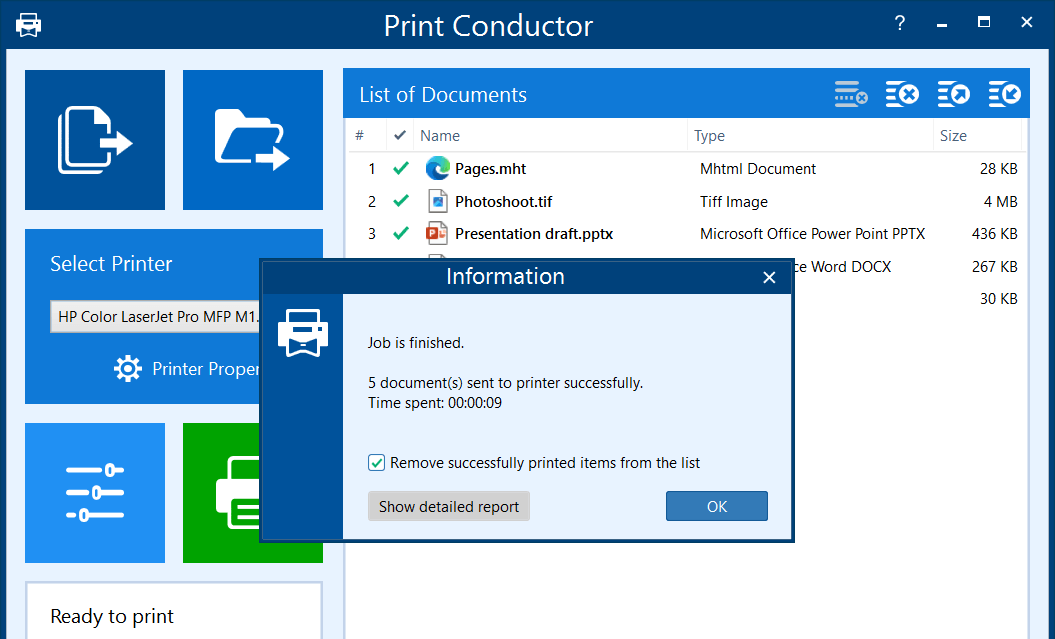The image size is (1055, 639).
Task: Sort documents by the Type column header
Action: (x=709, y=136)
